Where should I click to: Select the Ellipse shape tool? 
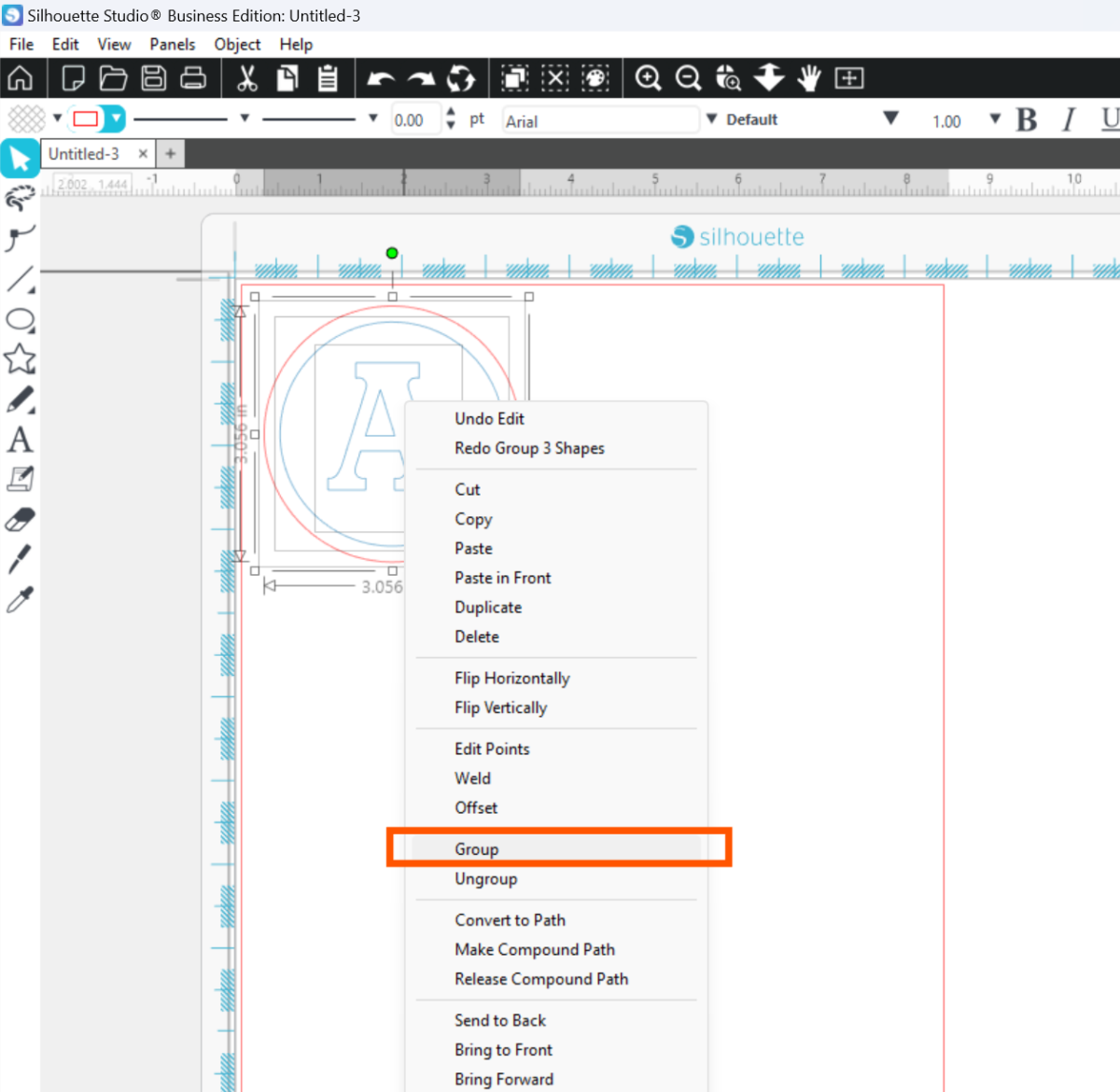[x=20, y=320]
